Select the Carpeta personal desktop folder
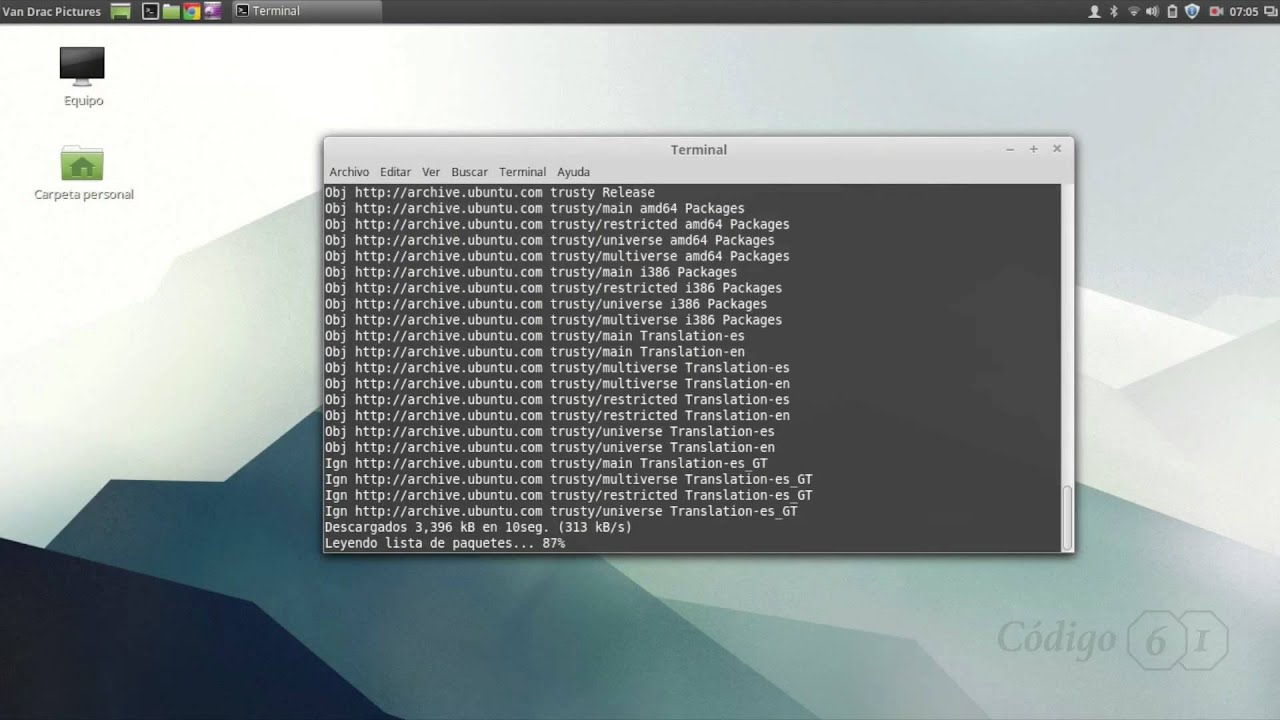This screenshot has width=1280, height=720. pyautogui.click(x=83, y=172)
